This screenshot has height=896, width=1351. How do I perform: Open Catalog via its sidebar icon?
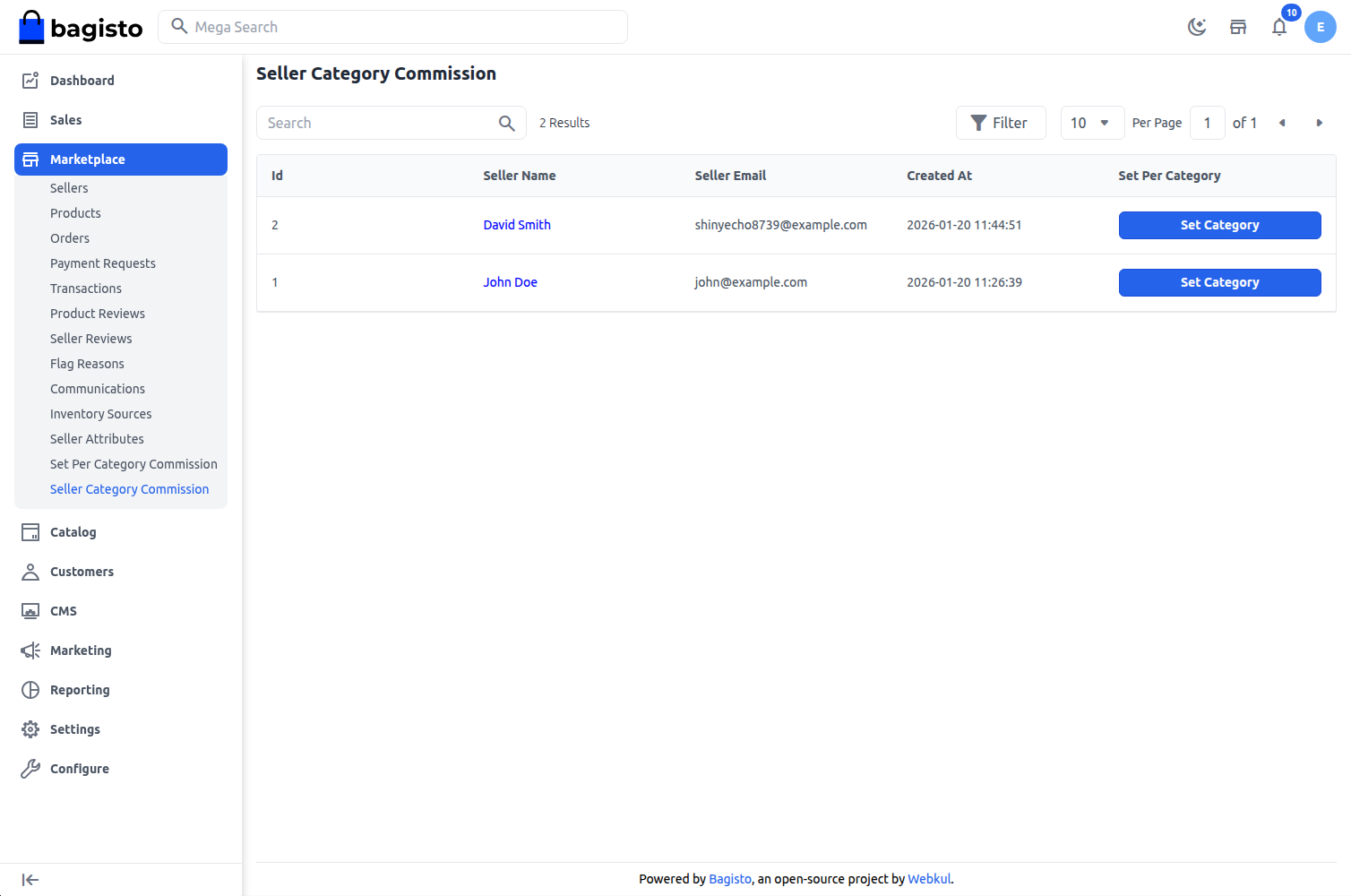tap(30, 531)
